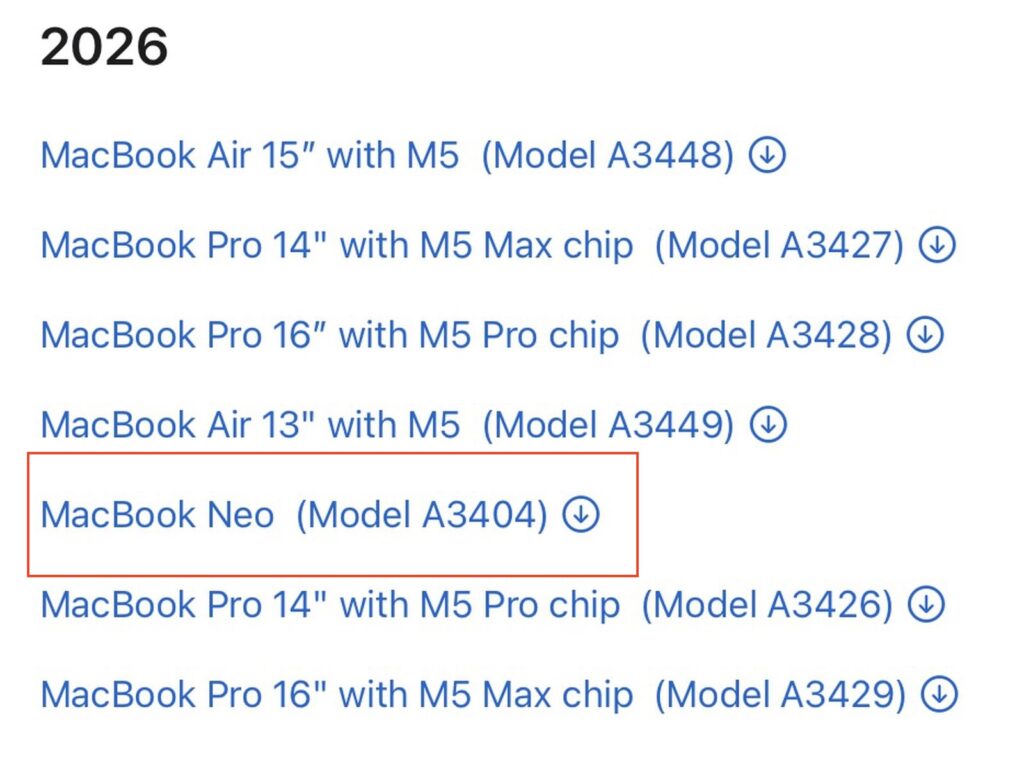Select the Model A3449 text link

coord(610,425)
